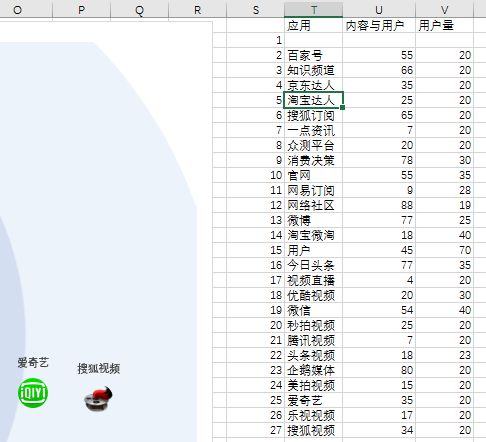This screenshot has height=442, width=486.
Task: Select the 微信 cell
Action: [x=314, y=310]
